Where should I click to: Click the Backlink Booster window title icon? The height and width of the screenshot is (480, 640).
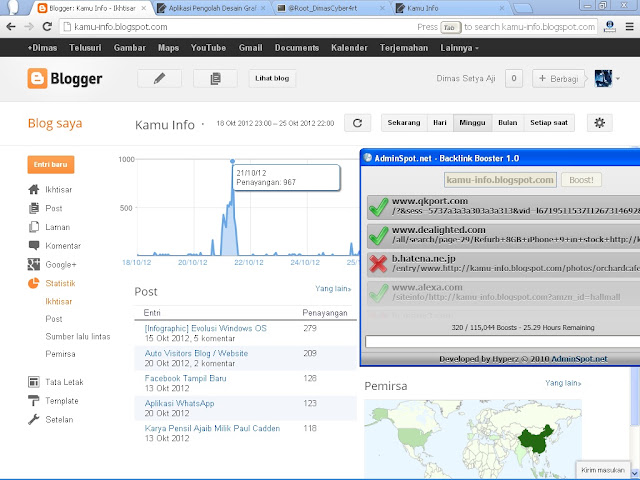[368, 158]
